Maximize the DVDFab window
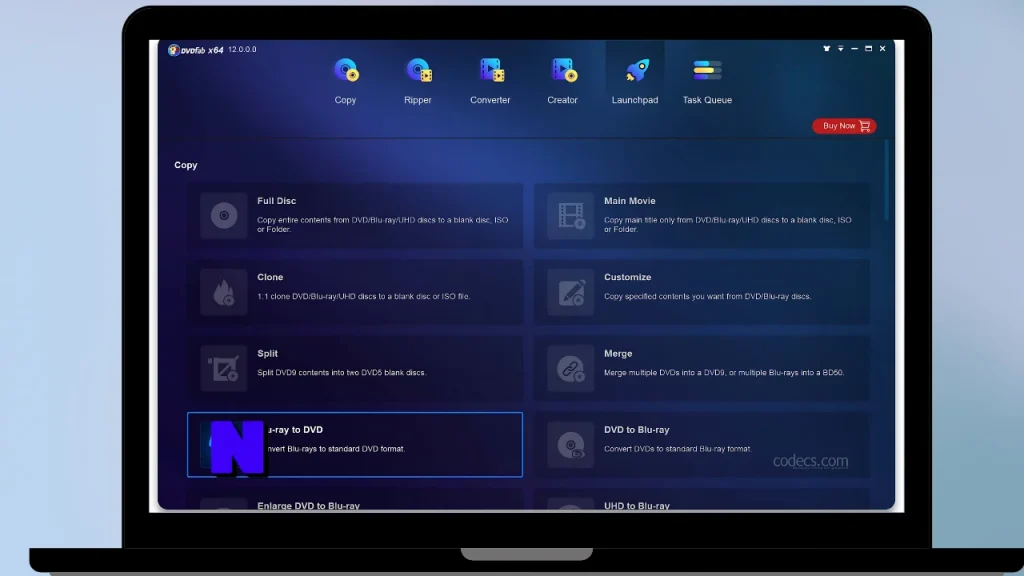 click(x=869, y=48)
